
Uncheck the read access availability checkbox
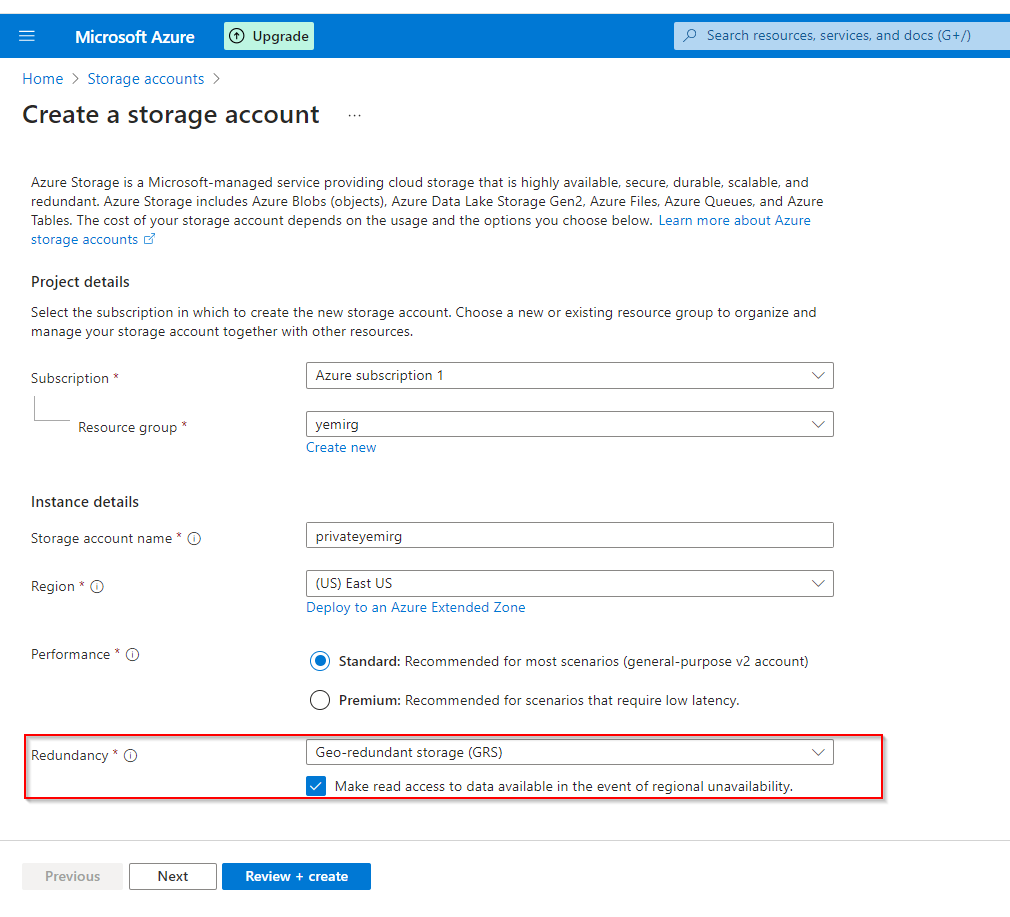[x=316, y=786]
